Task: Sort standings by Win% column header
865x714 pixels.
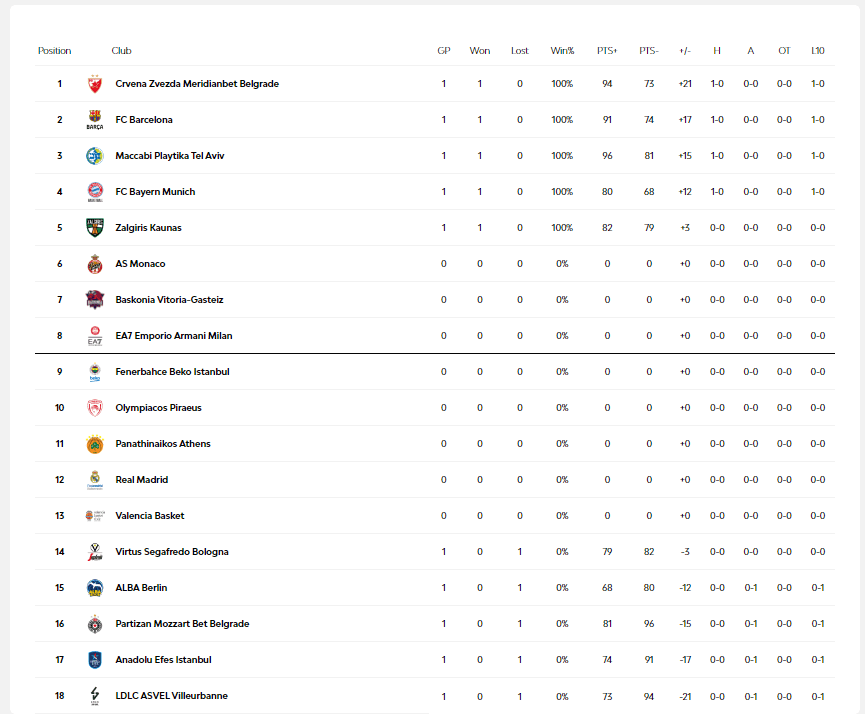Action: tap(562, 51)
